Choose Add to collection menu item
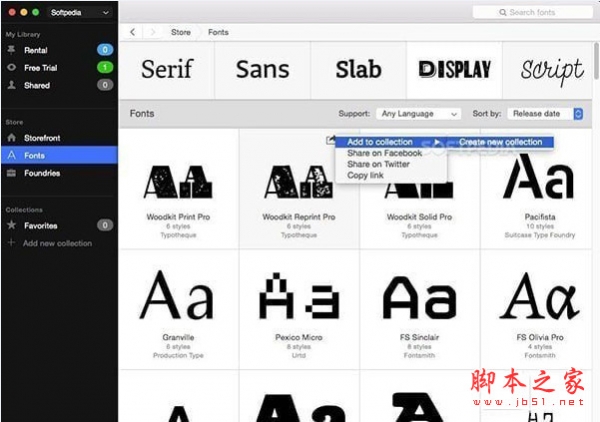600x422 pixels. point(391,142)
